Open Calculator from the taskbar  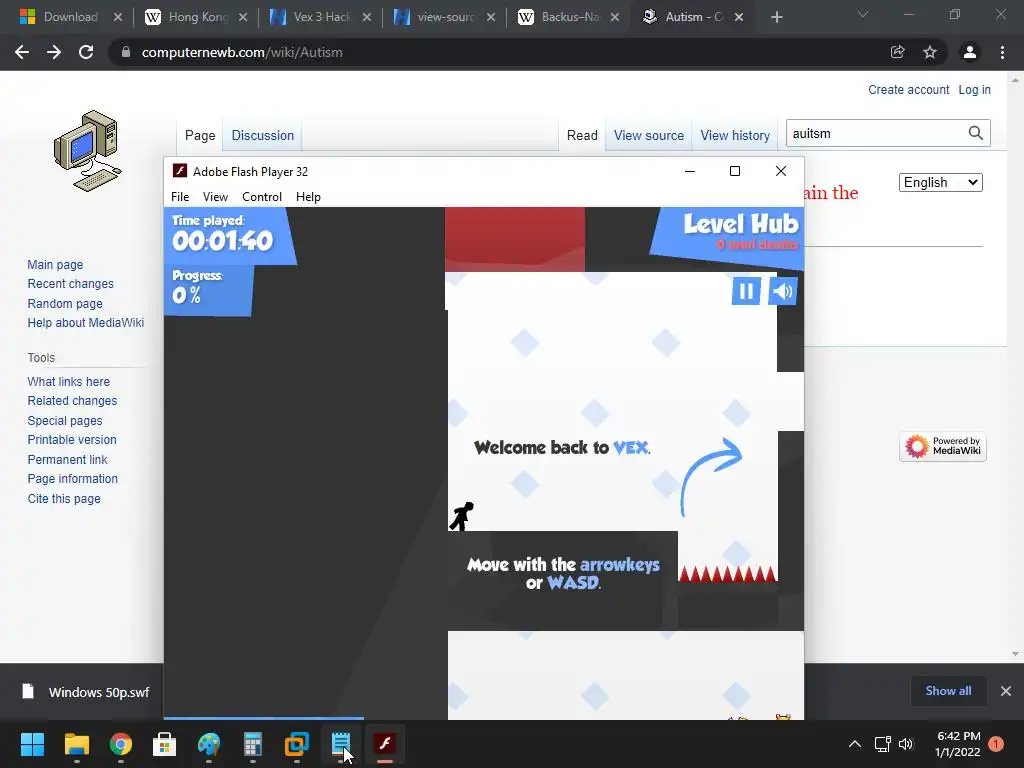253,744
